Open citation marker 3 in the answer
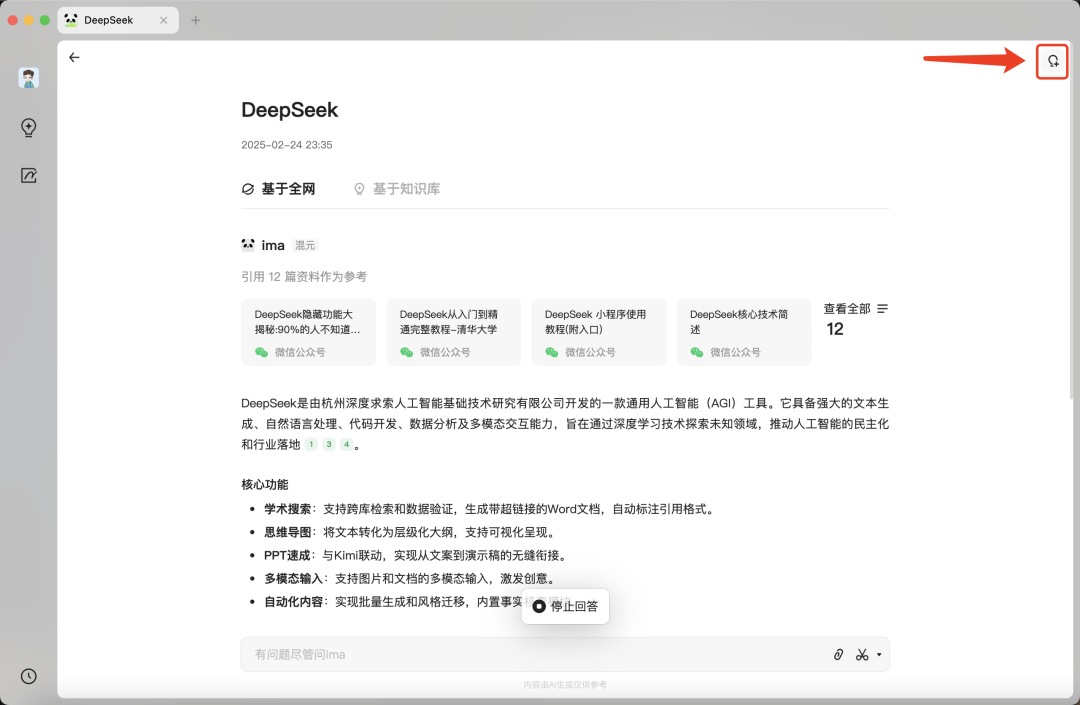This screenshot has height=705, width=1080. coord(329,444)
